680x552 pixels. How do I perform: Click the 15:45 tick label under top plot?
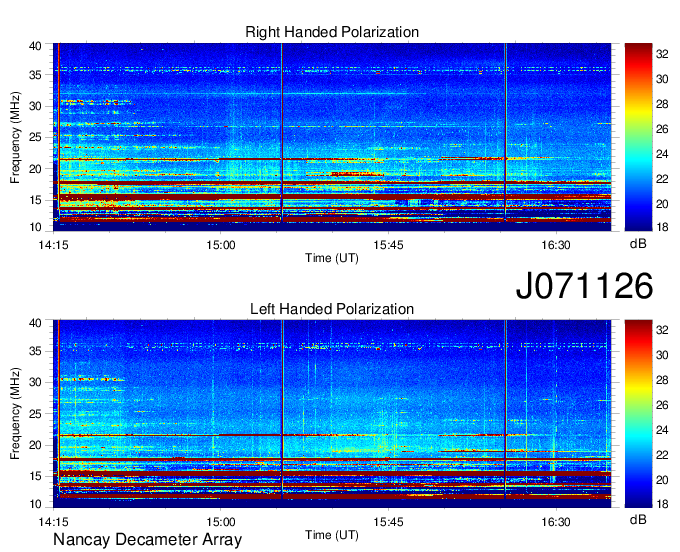click(388, 245)
